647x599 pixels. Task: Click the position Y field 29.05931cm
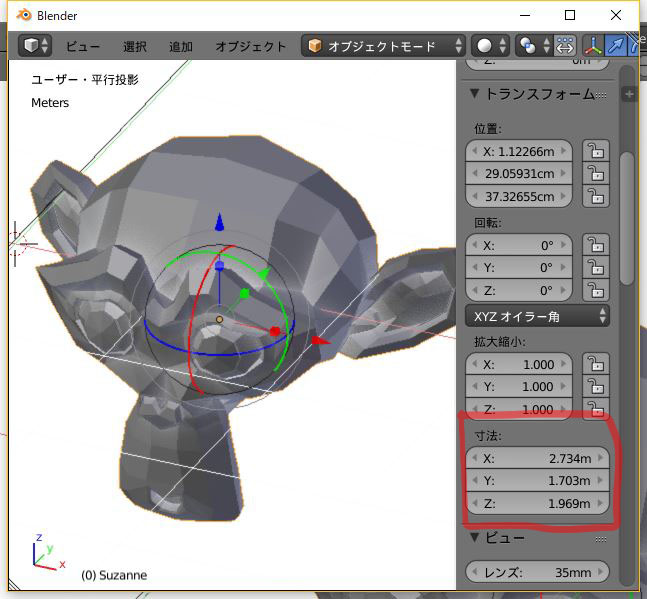(x=519, y=174)
